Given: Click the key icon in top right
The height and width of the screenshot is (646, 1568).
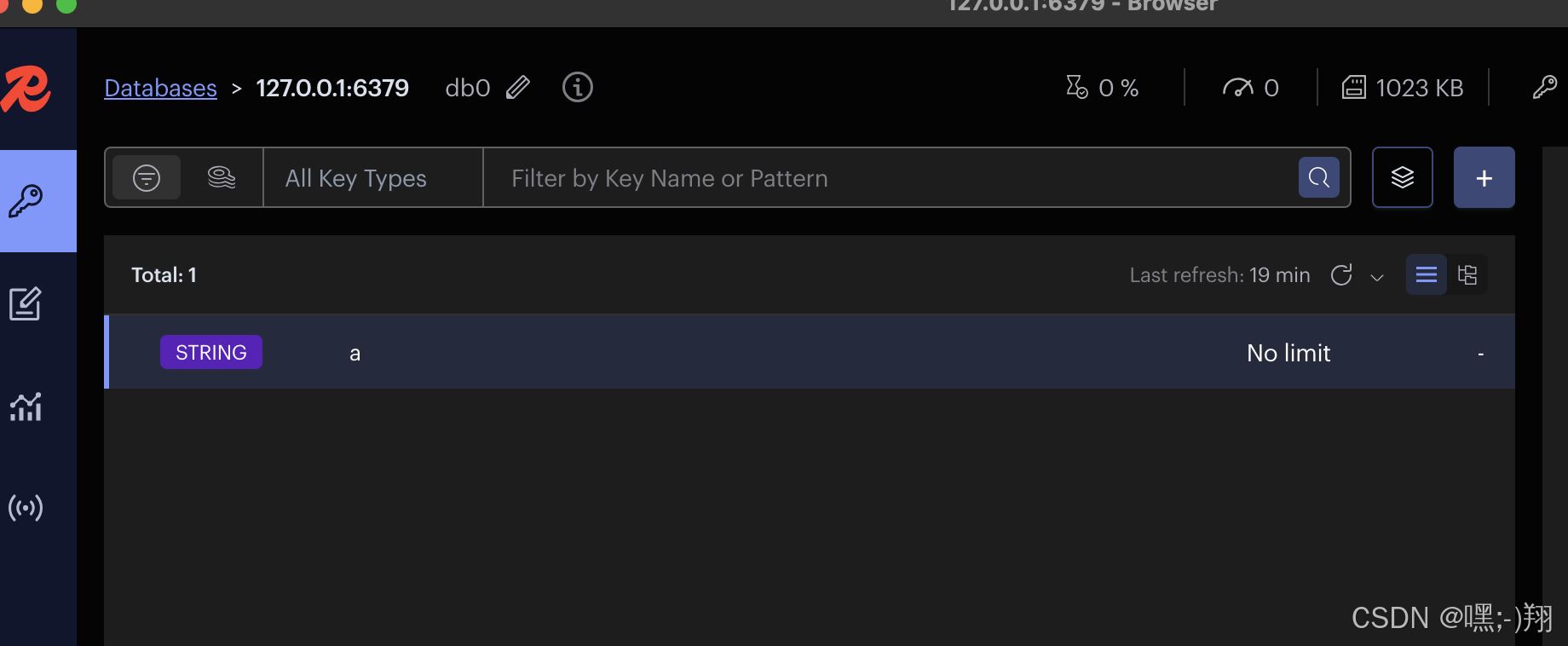Looking at the screenshot, I should pos(1544,87).
